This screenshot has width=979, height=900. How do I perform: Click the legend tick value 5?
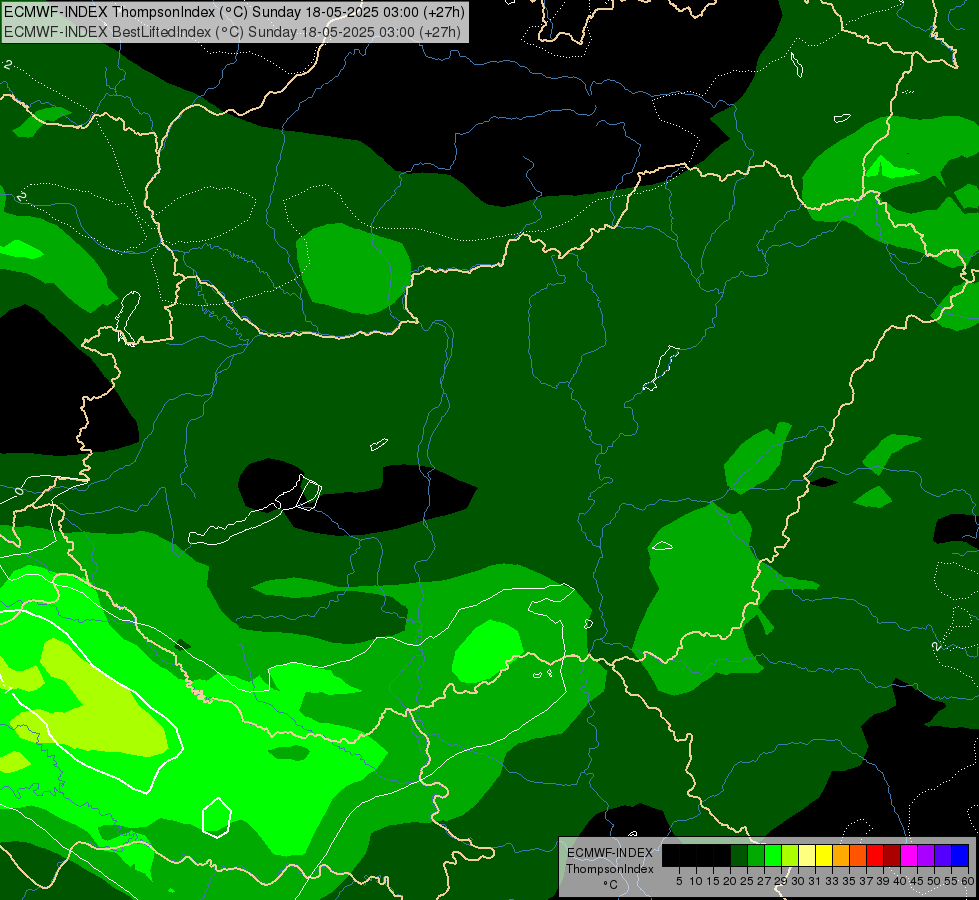[x=679, y=881]
